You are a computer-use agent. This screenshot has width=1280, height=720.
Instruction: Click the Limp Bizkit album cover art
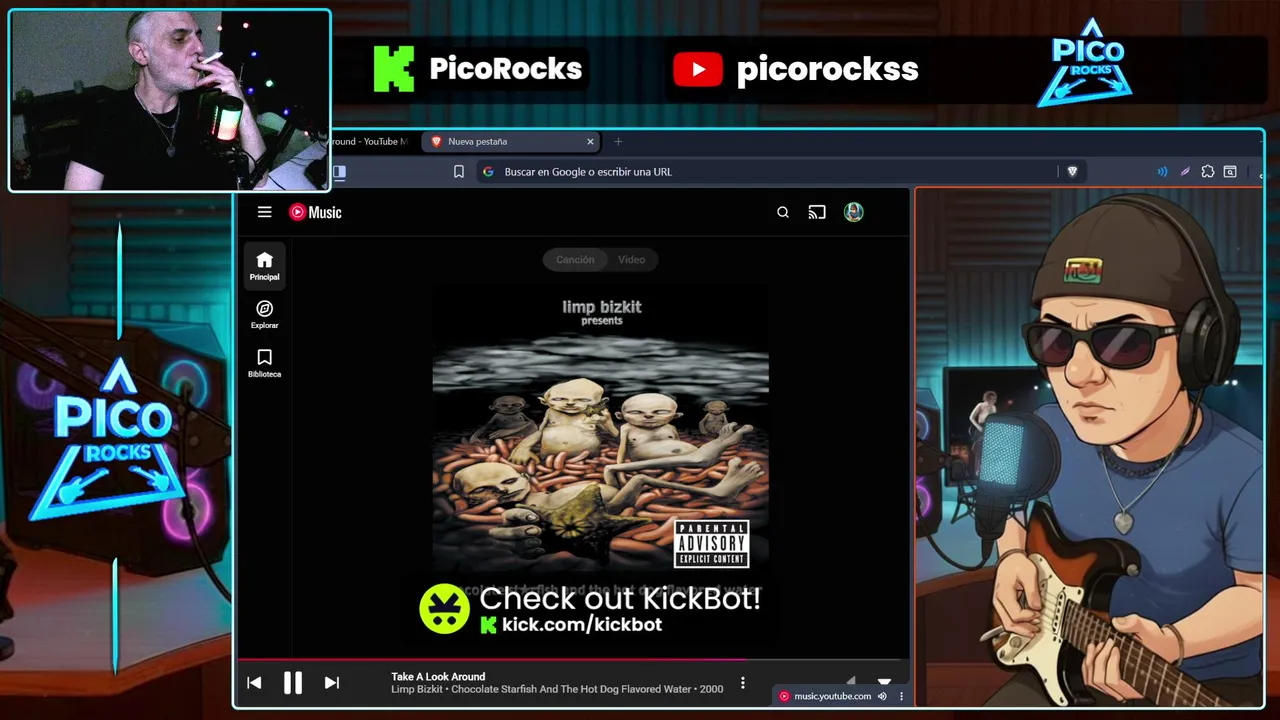click(601, 428)
